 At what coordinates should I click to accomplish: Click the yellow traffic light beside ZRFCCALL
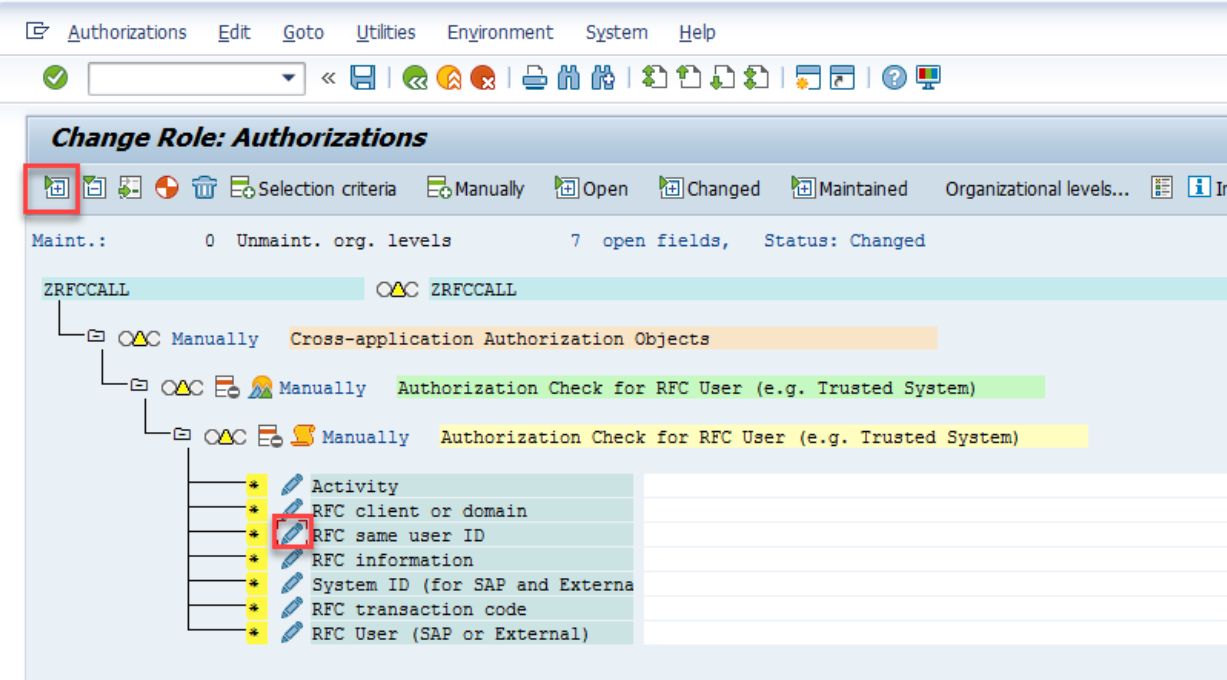click(x=398, y=290)
